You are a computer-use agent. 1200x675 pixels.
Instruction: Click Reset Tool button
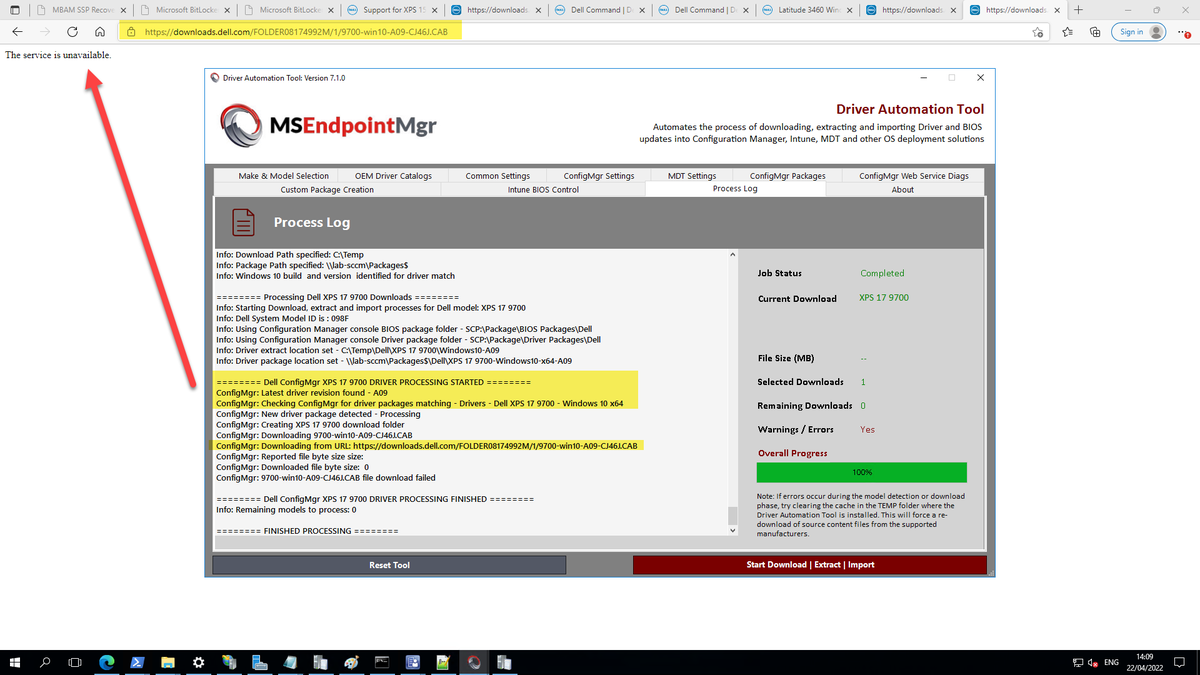coord(389,565)
